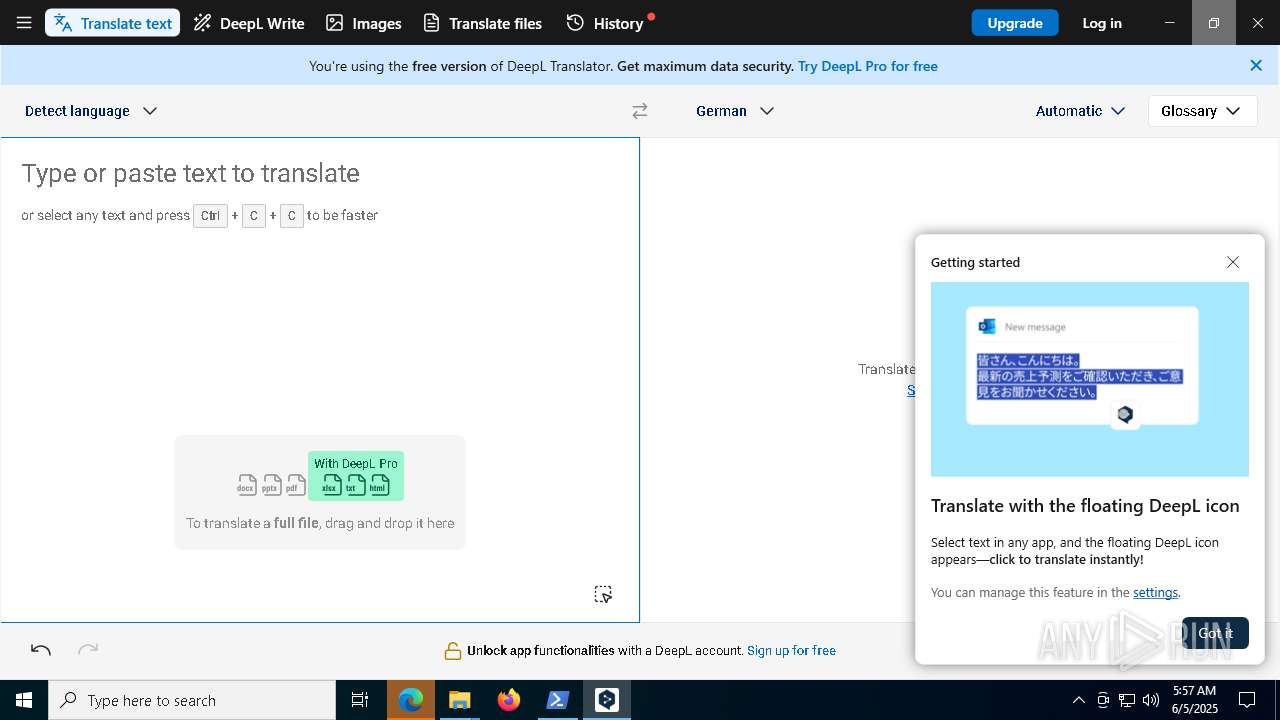Viewport: 1280px width, 720px height.
Task: Follow Try DeepL Pro for free link
Action: [x=868, y=66]
